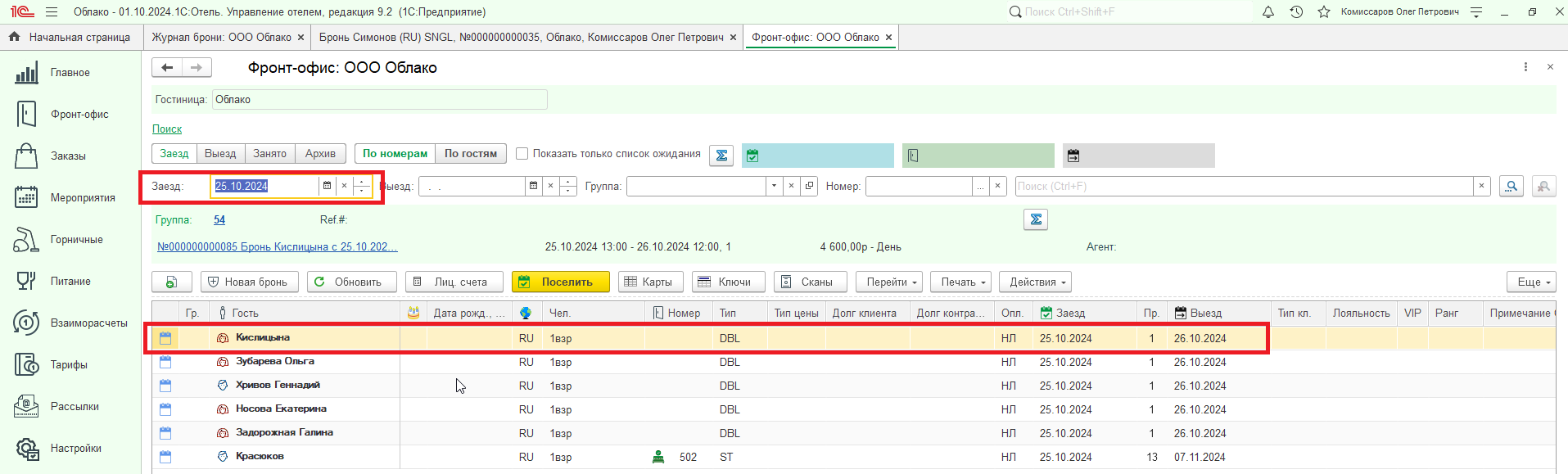Open calendar picker for Заезд date
Image resolution: width=1568 pixels, height=474 pixels.
point(327,187)
